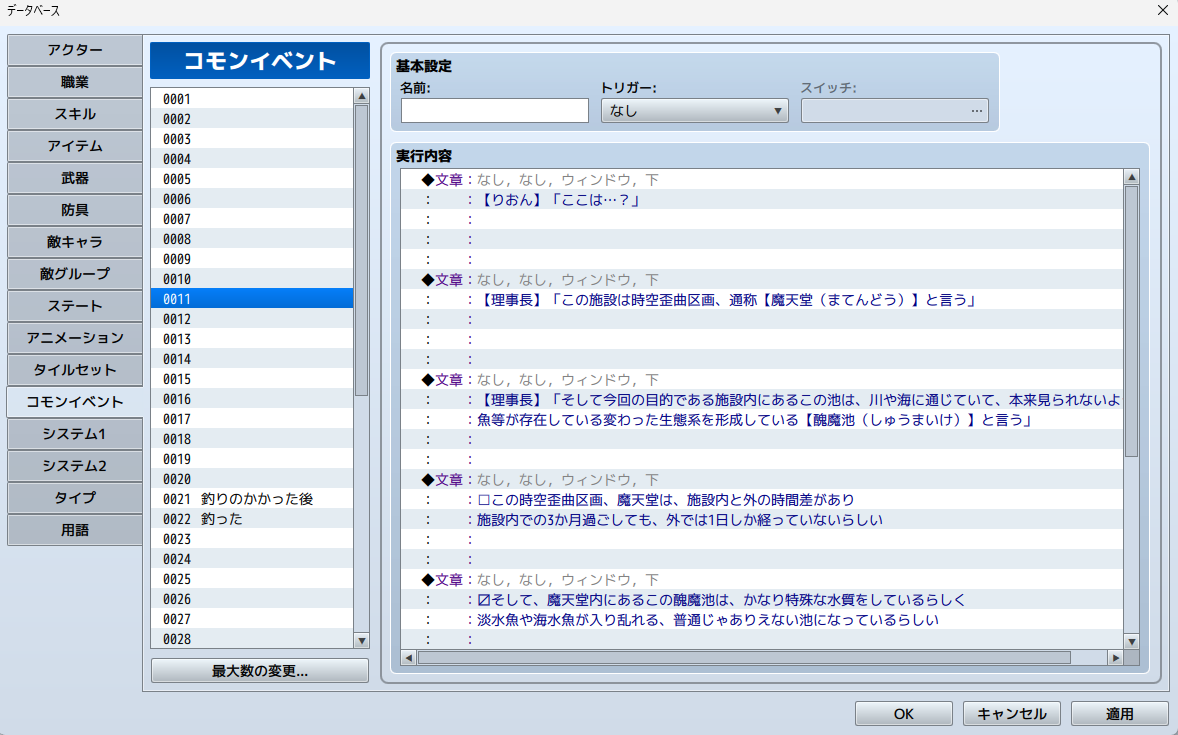Confirm with the OK button
Viewport: 1178px width, 735px height.
[x=904, y=714]
